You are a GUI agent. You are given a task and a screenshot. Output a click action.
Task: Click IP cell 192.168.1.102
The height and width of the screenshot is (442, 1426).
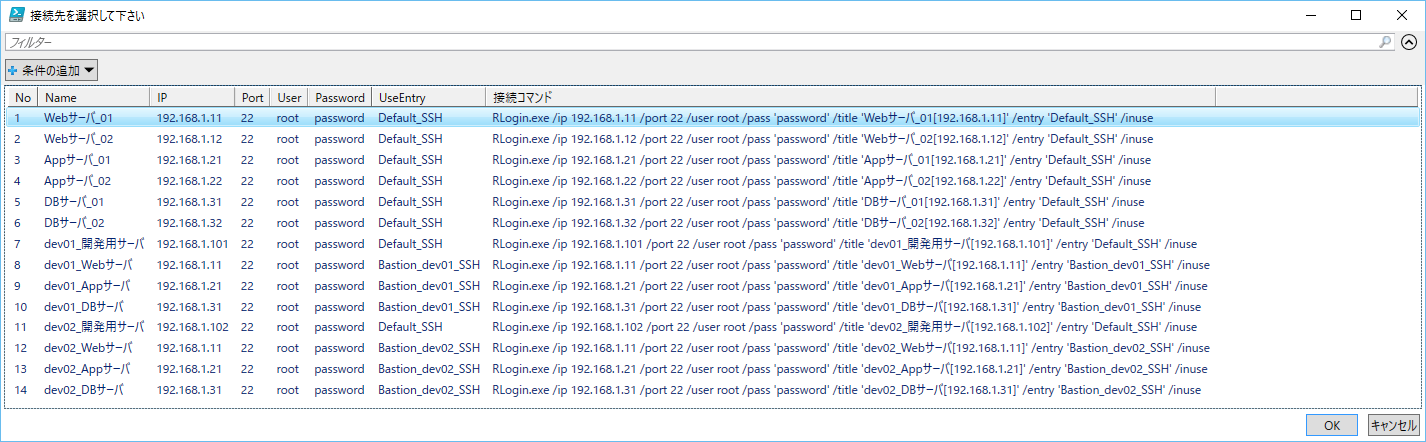[193, 328]
